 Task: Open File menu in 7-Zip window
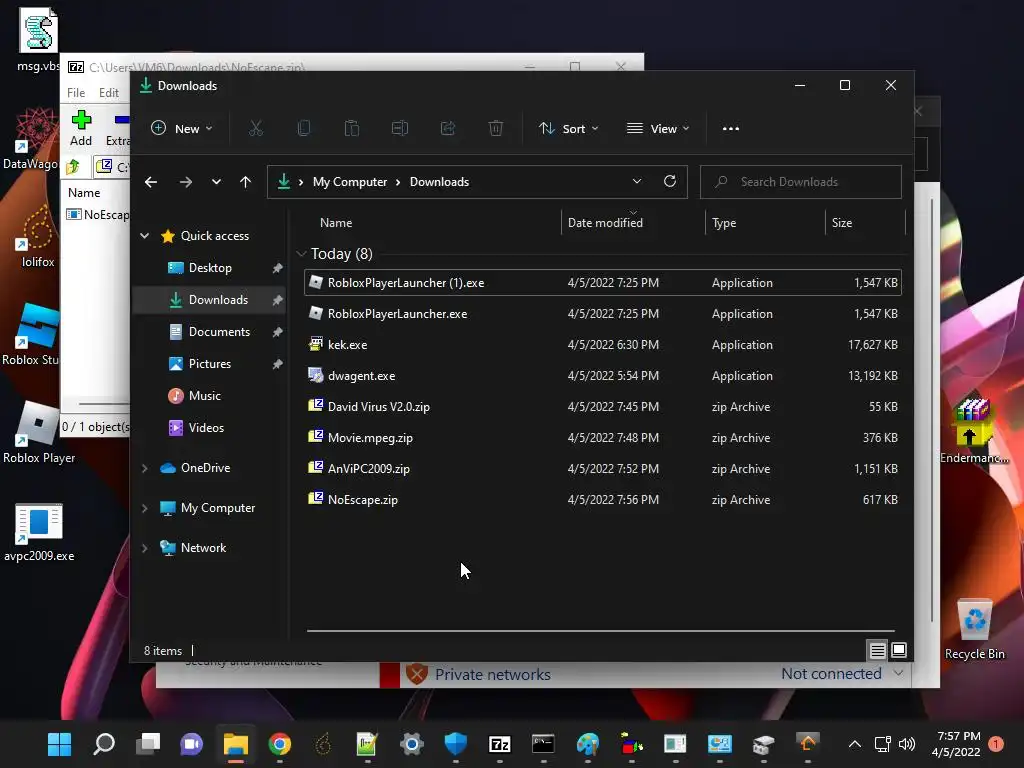[x=76, y=93]
